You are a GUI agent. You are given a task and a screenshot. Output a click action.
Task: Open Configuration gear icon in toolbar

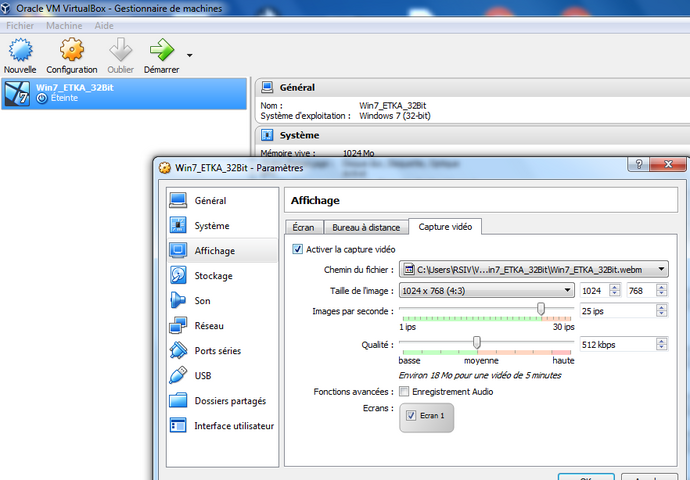pyautogui.click(x=72, y=49)
